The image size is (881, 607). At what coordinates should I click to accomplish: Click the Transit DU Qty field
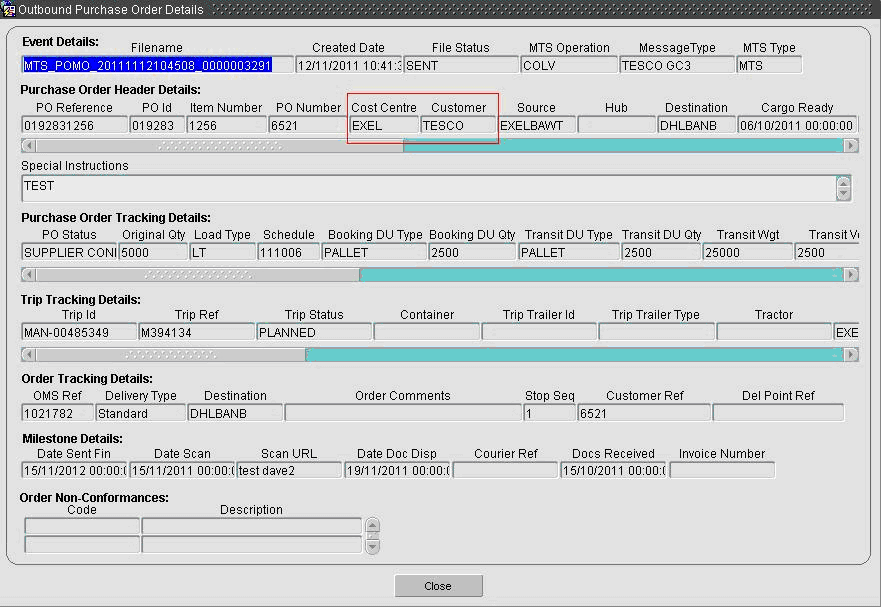click(x=661, y=252)
